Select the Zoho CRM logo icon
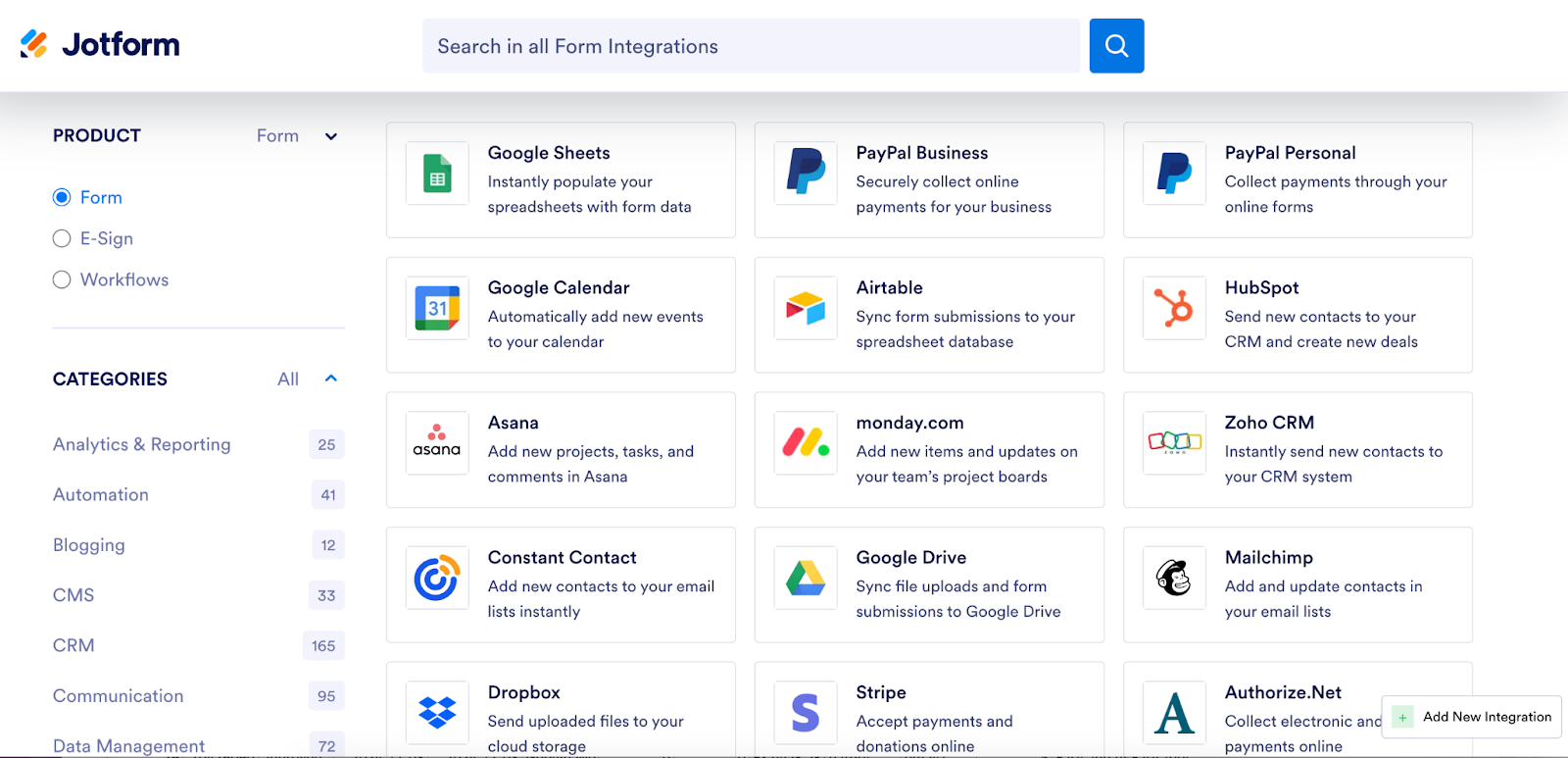1568x758 pixels. pos(1174,443)
